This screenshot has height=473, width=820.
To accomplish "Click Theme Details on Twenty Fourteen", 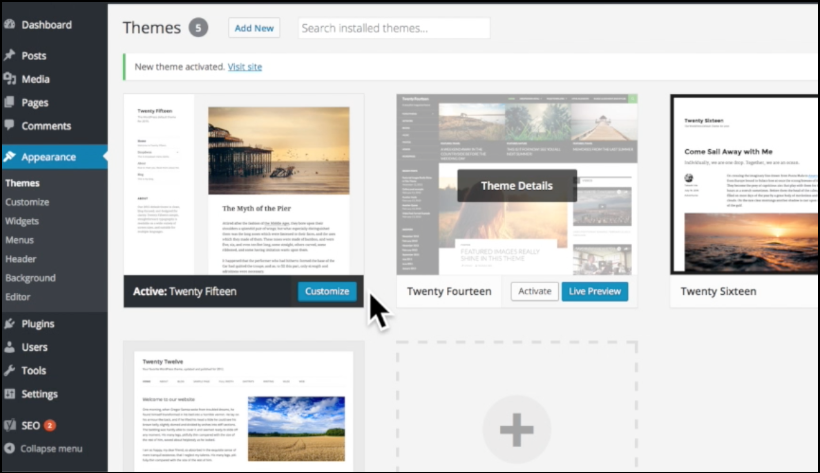I will click(517, 186).
